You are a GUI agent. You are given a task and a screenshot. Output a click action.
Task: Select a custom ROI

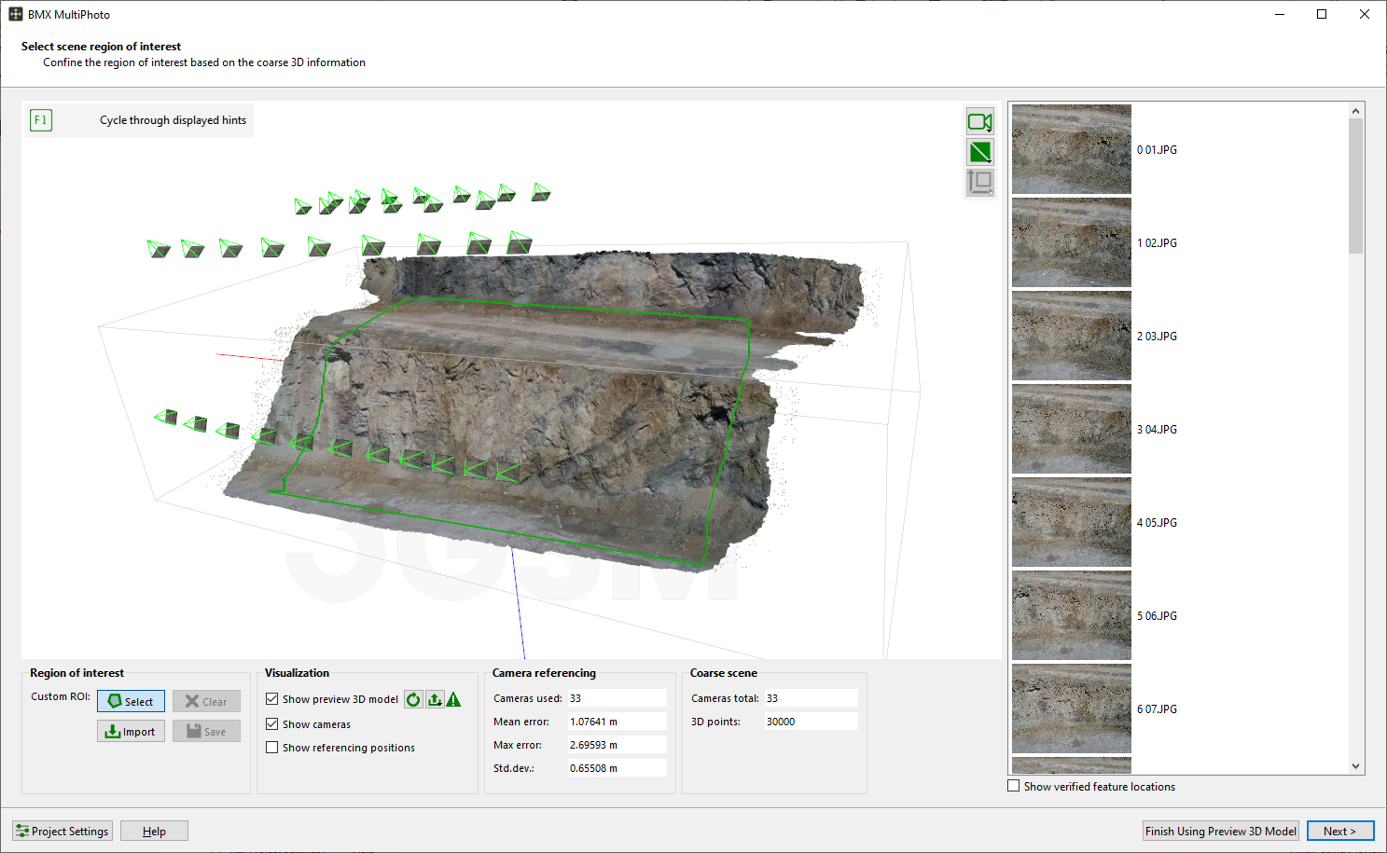point(131,701)
